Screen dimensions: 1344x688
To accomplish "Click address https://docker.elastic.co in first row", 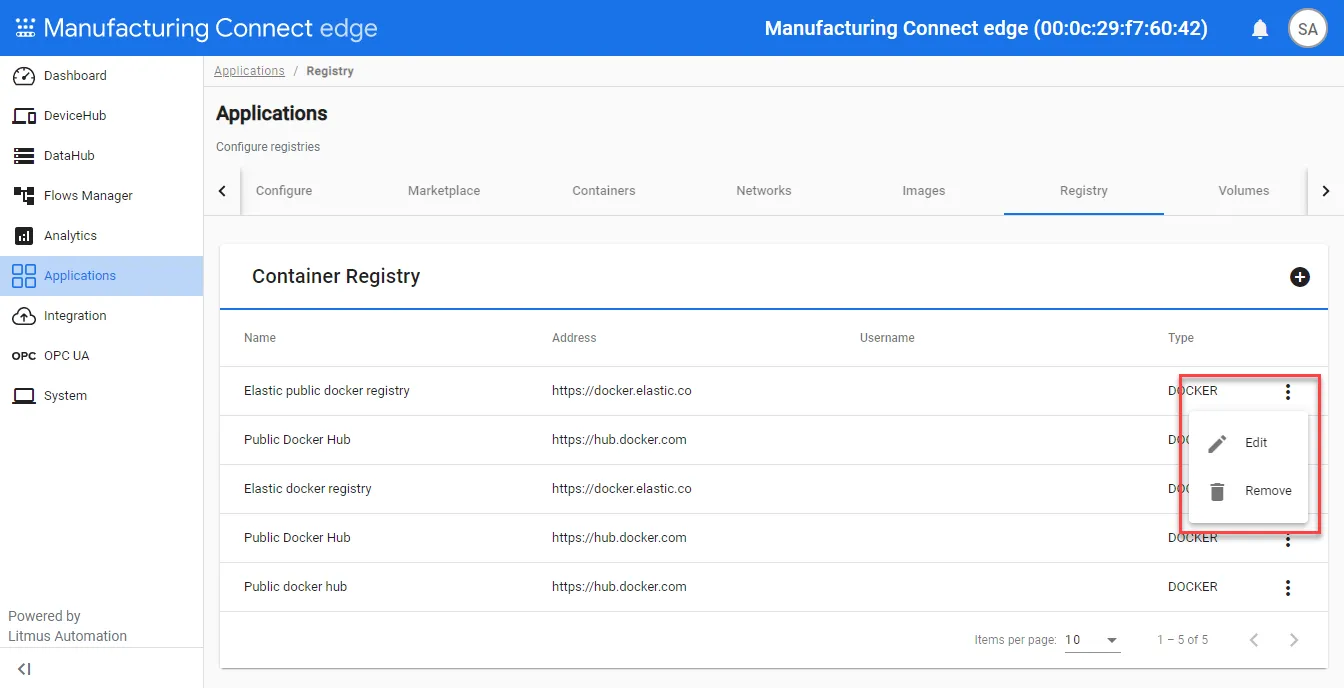I will pos(622,391).
